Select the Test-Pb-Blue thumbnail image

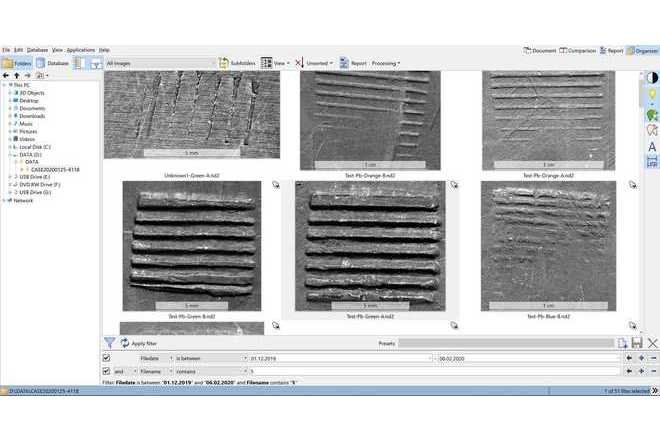click(x=548, y=246)
